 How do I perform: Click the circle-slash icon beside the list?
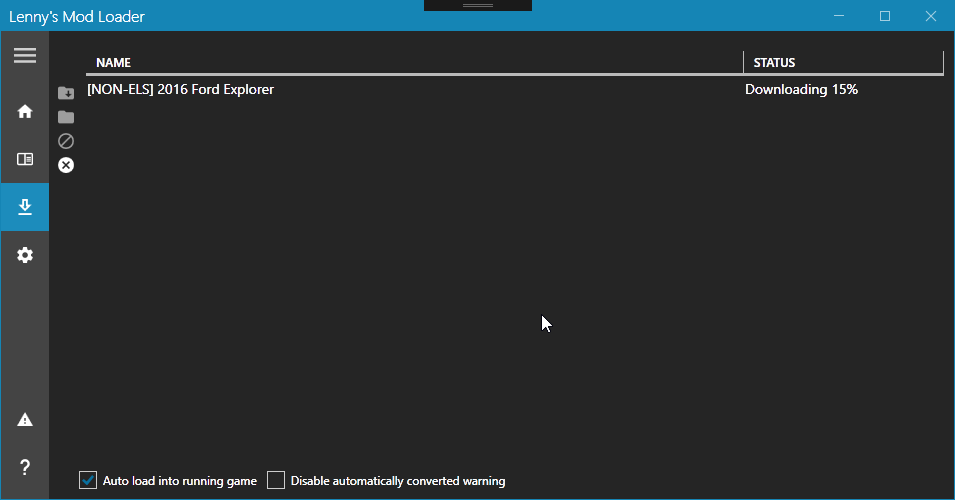click(x=66, y=141)
